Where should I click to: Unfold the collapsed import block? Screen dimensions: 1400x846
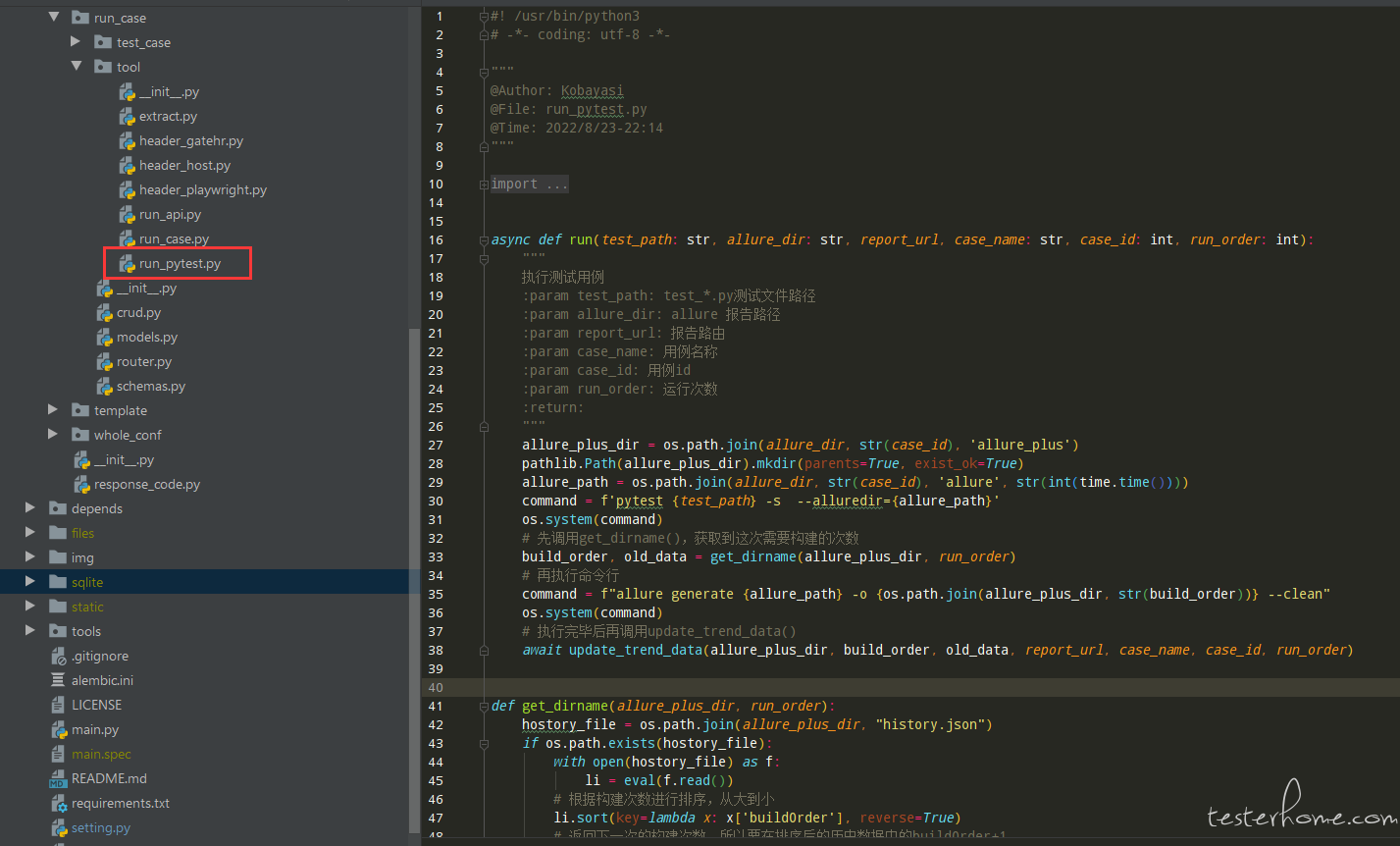(x=484, y=184)
